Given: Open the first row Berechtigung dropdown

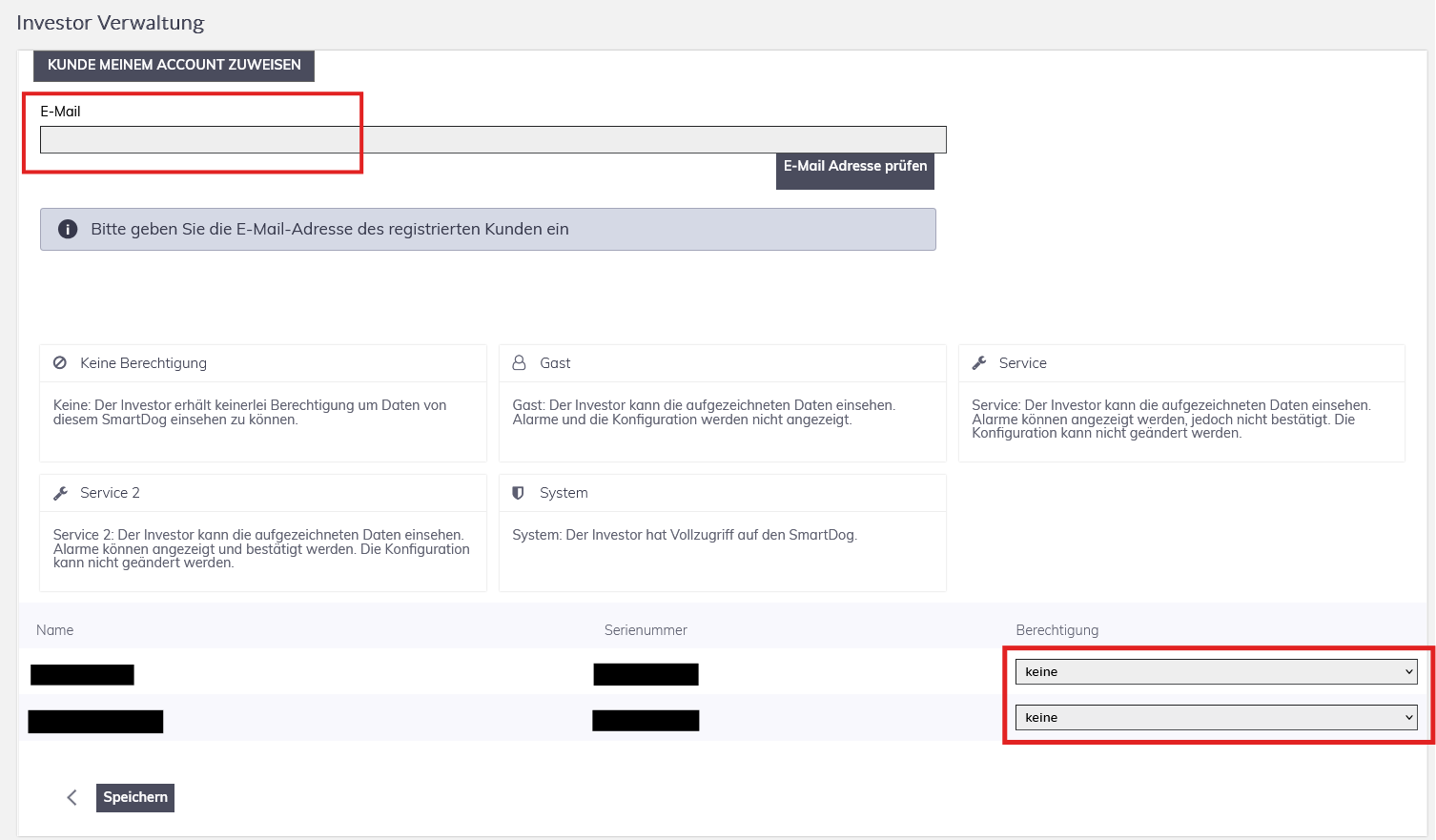Looking at the screenshot, I should tap(1216, 672).
